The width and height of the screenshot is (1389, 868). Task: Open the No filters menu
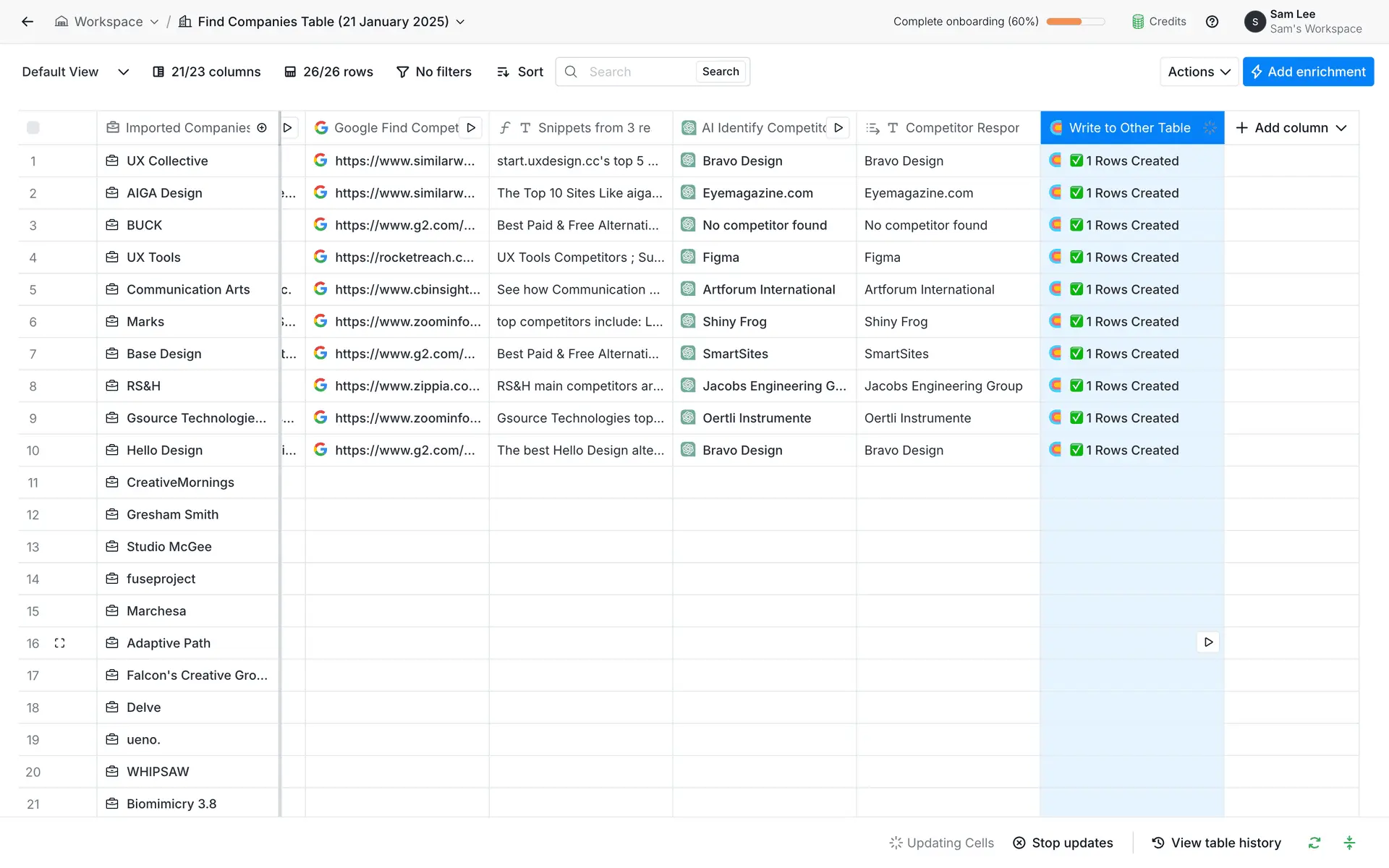434,72
